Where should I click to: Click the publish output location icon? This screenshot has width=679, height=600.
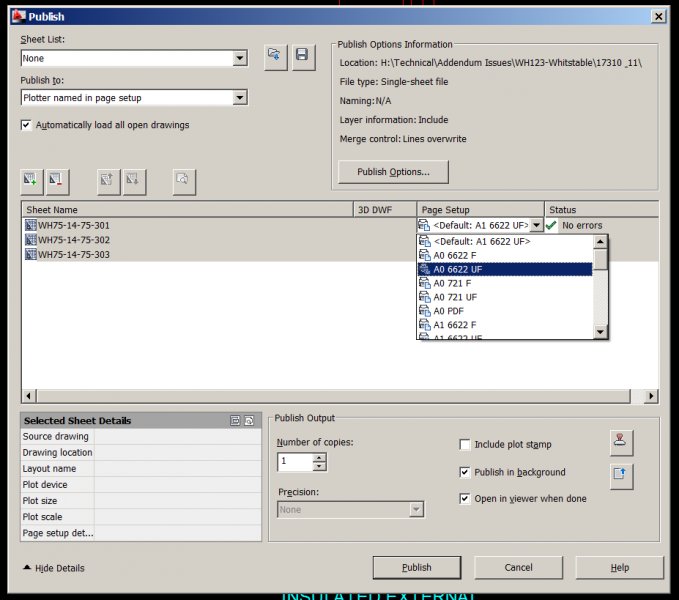click(621, 476)
